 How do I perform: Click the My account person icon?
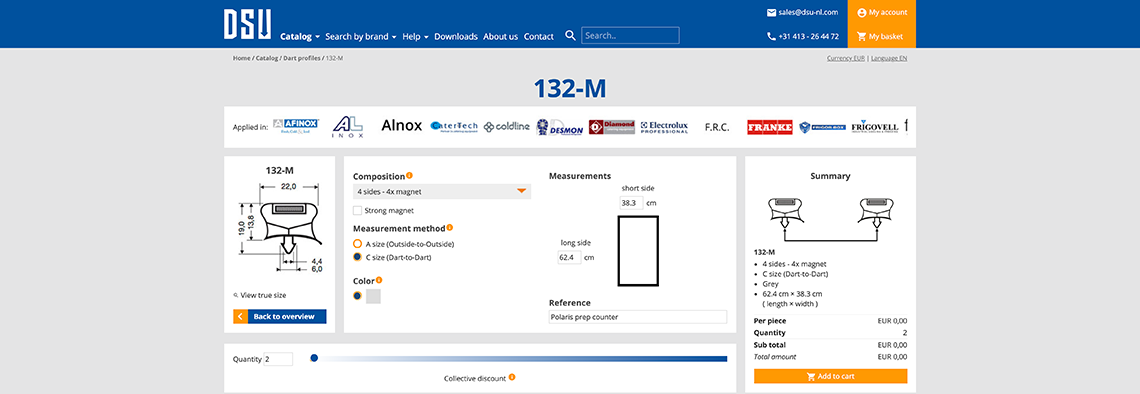(862, 12)
